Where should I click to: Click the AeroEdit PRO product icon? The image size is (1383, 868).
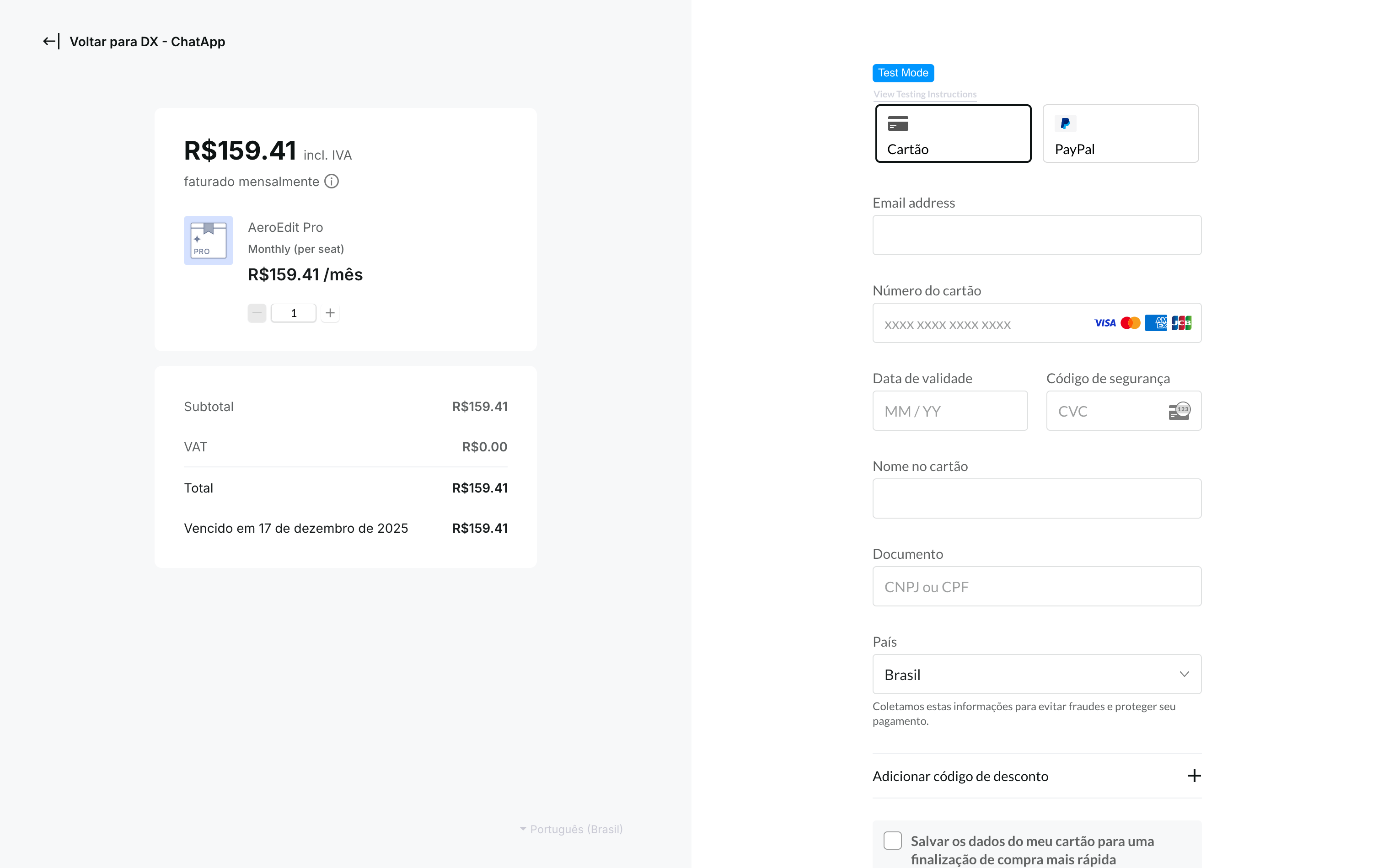tap(208, 240)
